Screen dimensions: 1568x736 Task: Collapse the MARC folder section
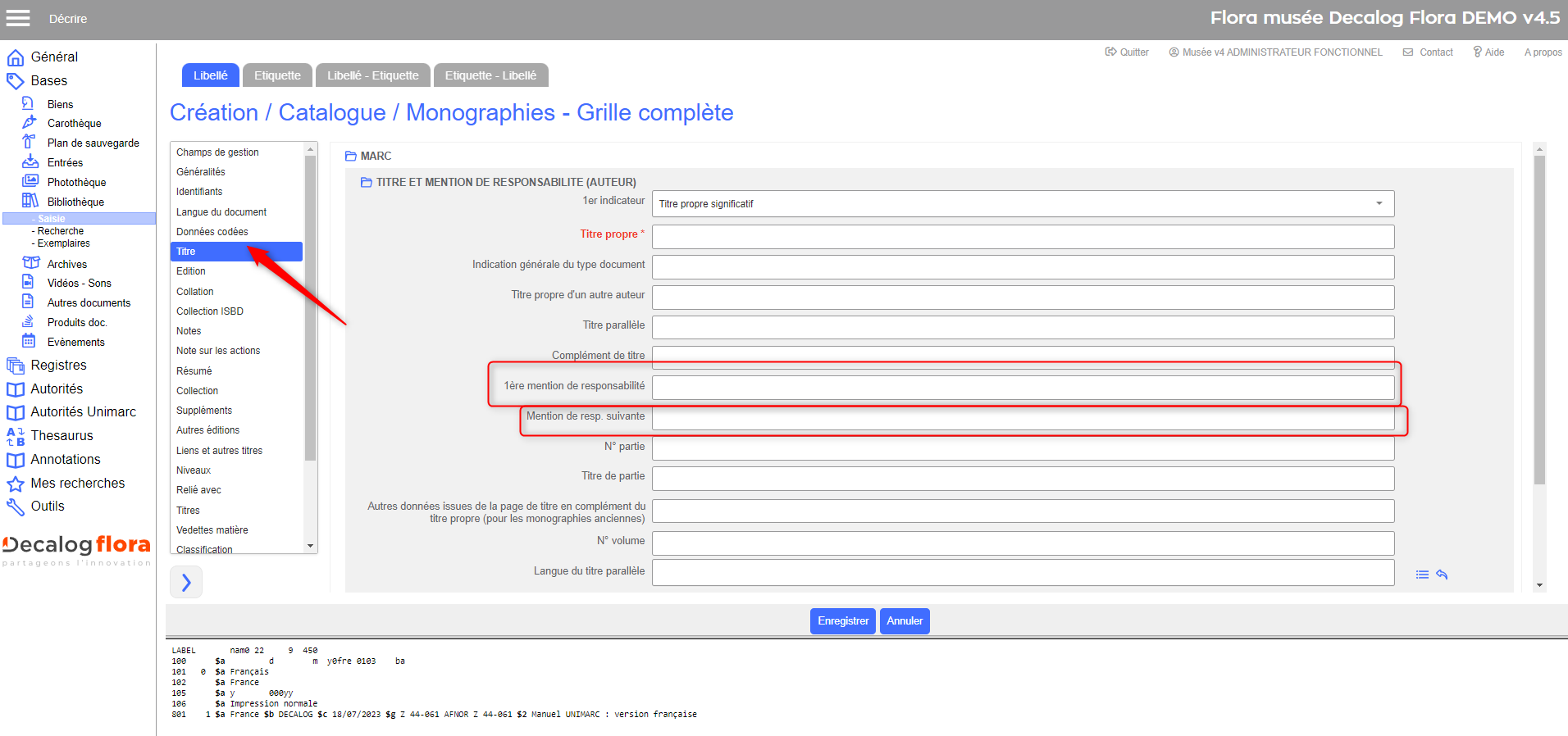pyautogui.click(x=350, y=156)
